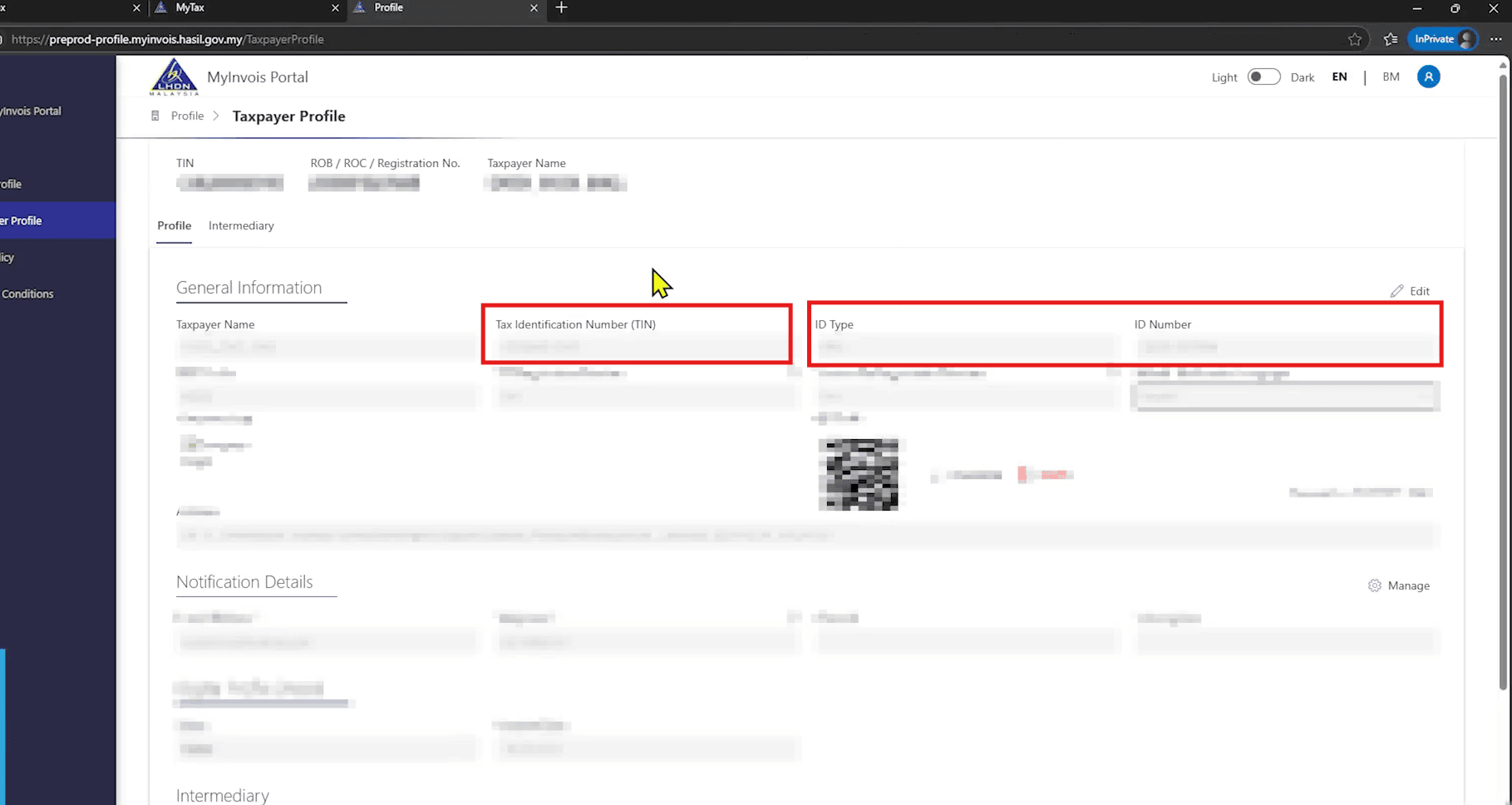The image size is (1512, 805).
Task: Open the user account avatar menu
Action: 1428,77
